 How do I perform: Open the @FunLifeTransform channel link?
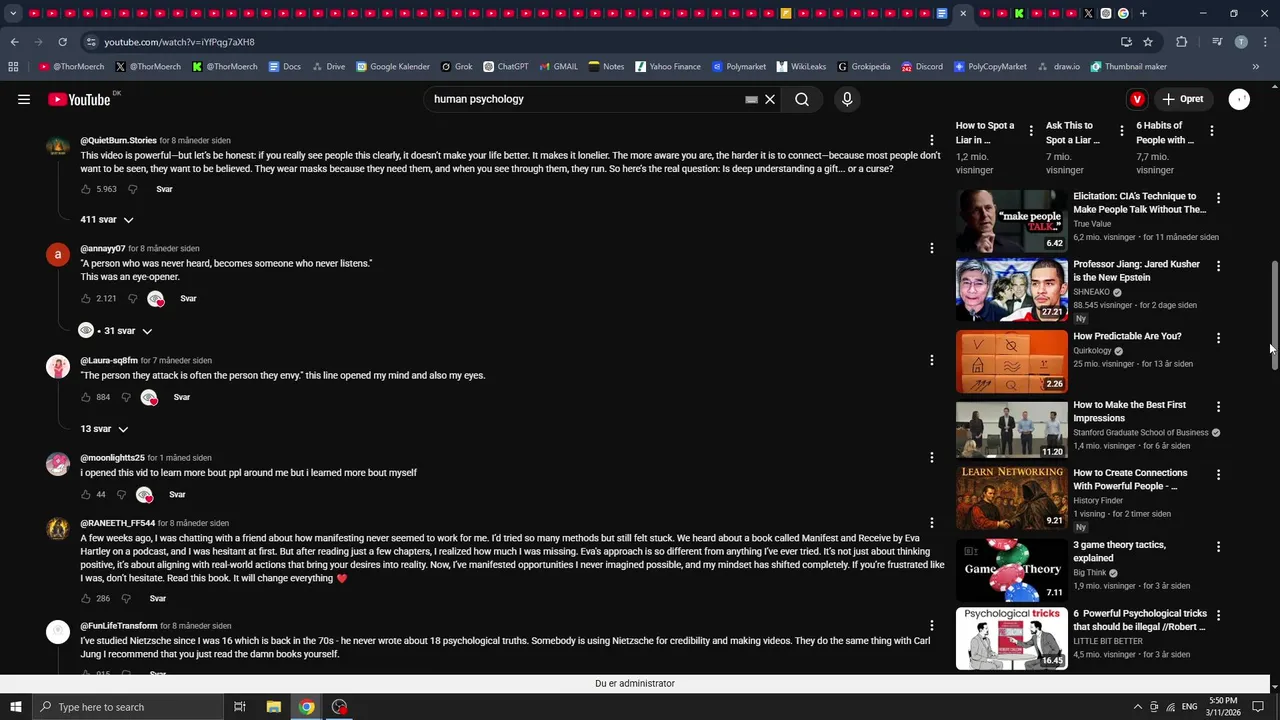click(x=119, y=626)
